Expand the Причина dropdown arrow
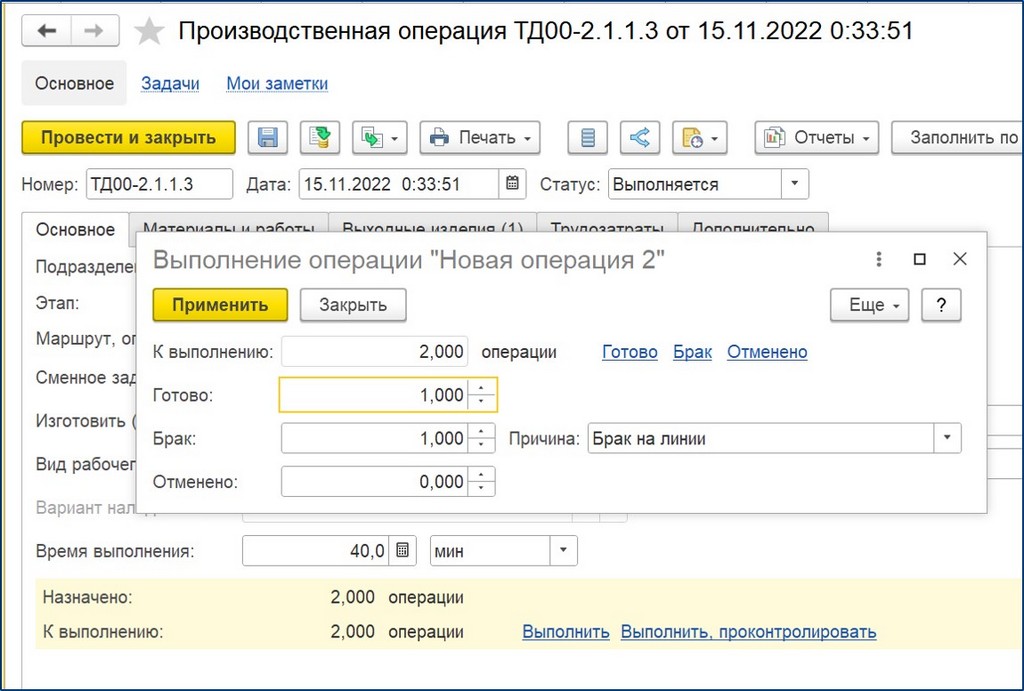Screen dimensions: 1024x691 coord(947,438)
